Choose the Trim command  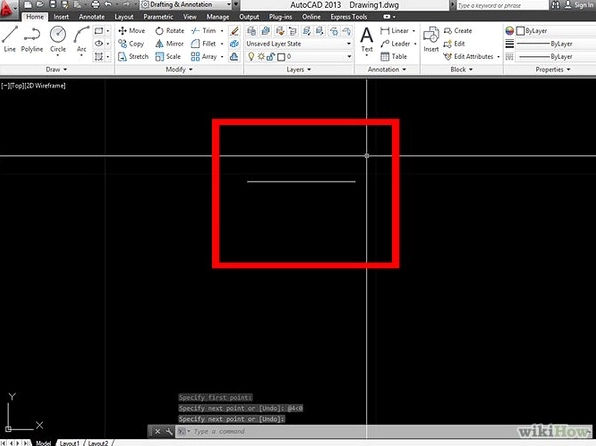click(x=204, y=31)
